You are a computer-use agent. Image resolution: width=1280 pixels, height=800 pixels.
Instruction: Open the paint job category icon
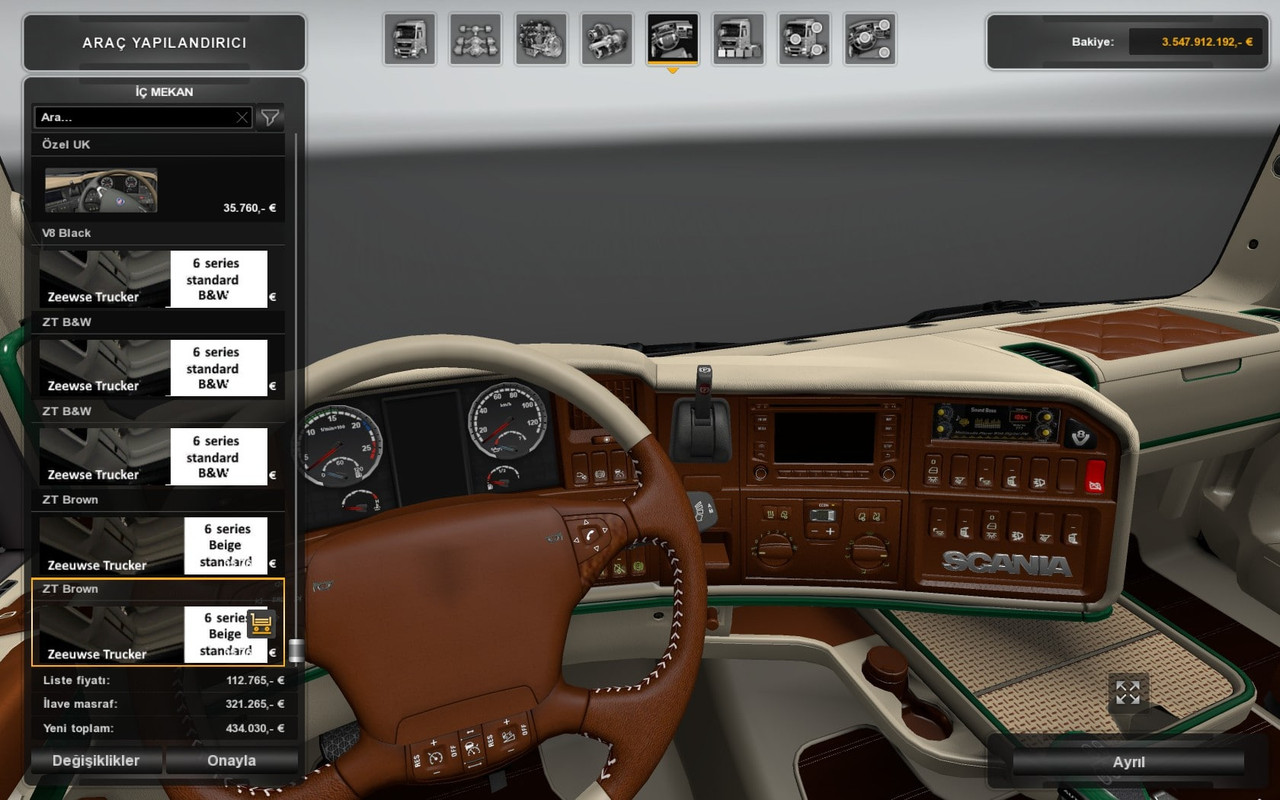[x=738, y=39]
